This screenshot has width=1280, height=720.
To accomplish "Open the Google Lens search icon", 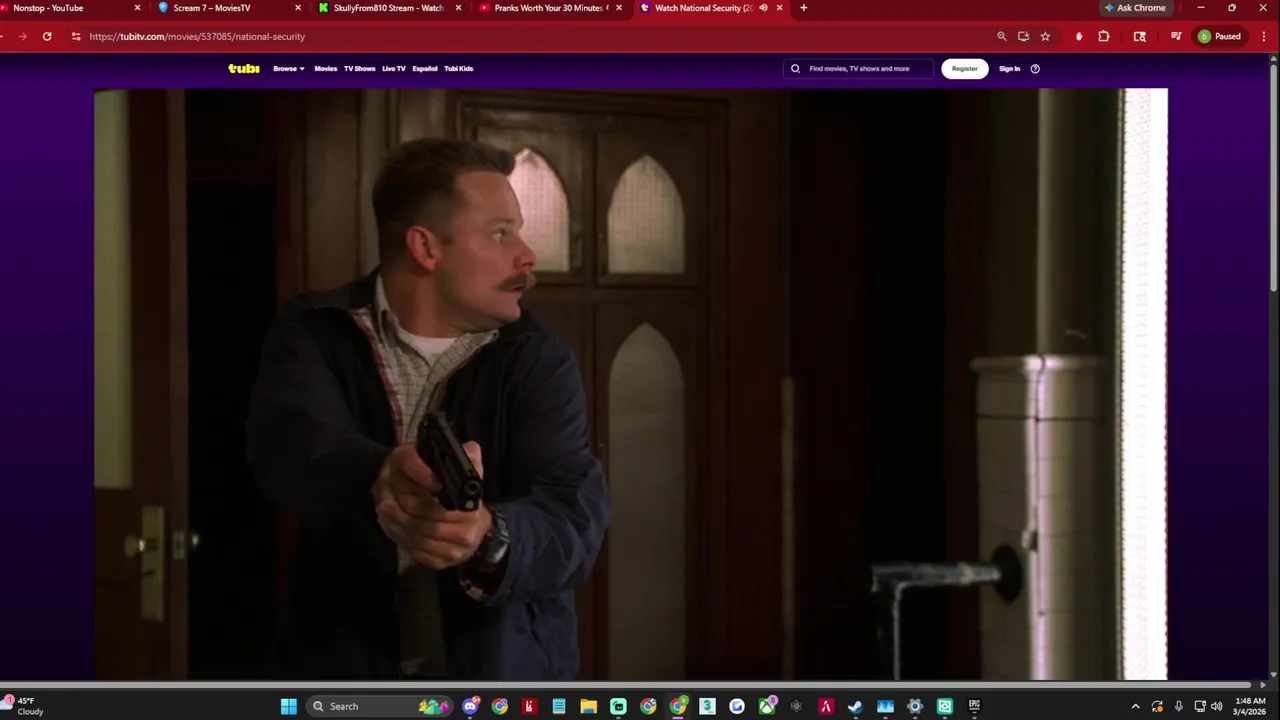I will coord(1139,36).
